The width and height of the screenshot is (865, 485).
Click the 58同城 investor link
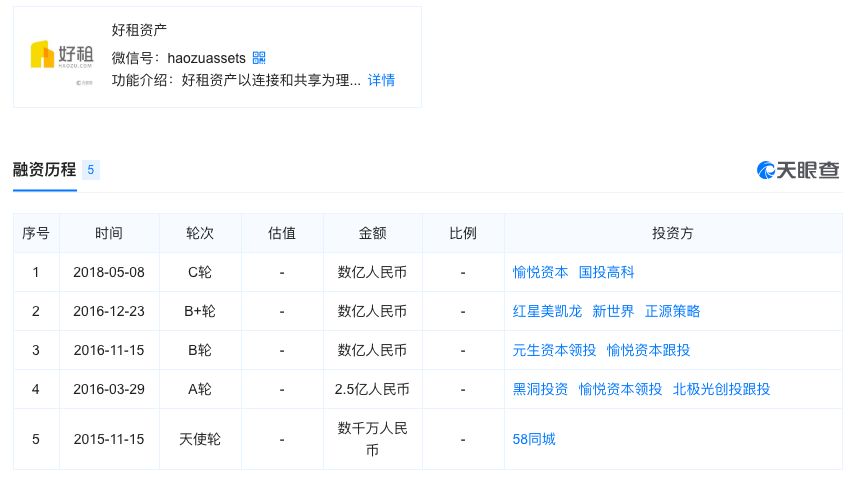point(533,438)
